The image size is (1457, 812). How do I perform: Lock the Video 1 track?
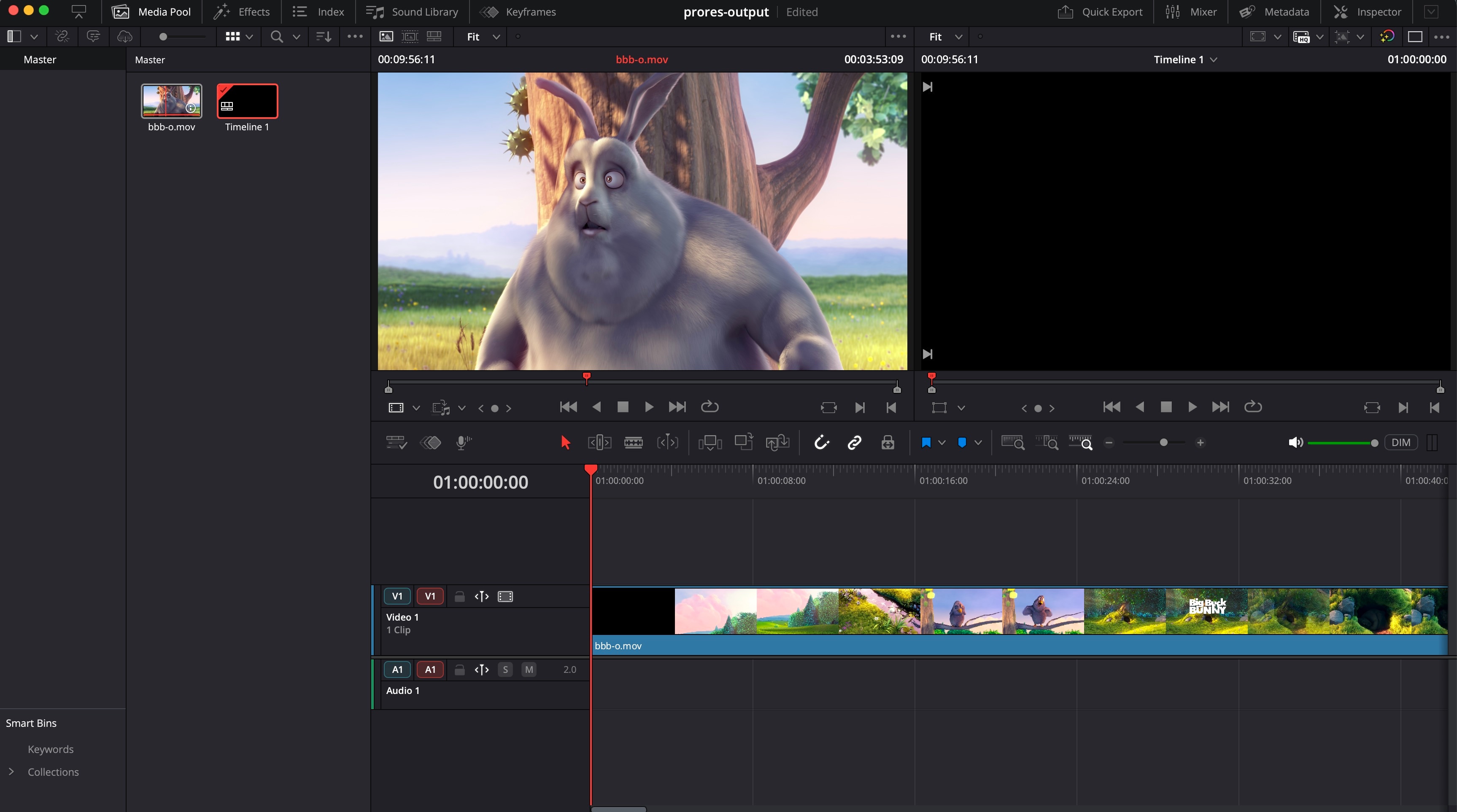459,596
